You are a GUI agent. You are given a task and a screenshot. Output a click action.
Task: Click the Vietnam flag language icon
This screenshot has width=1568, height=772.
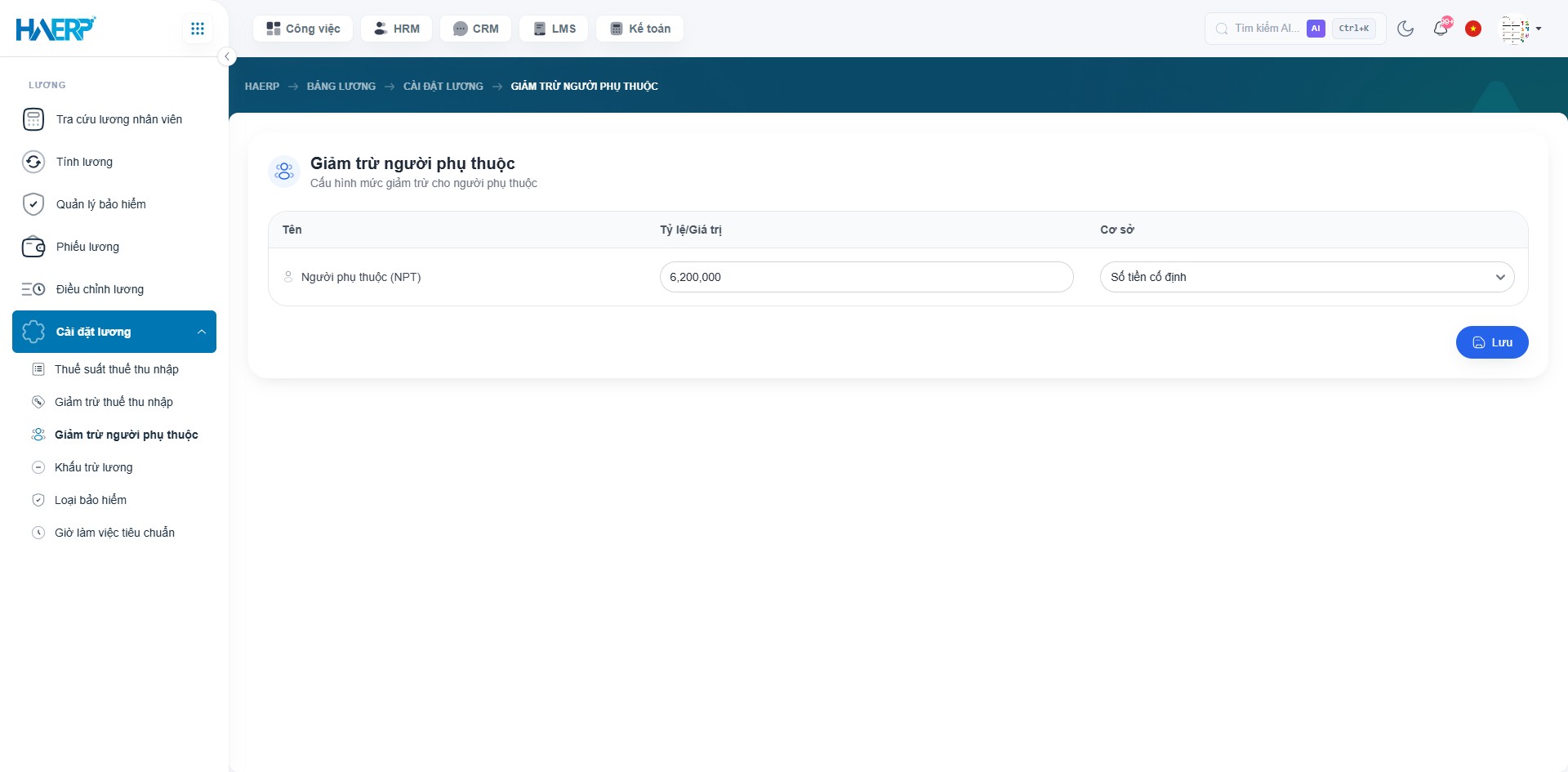click(1473, 29)
